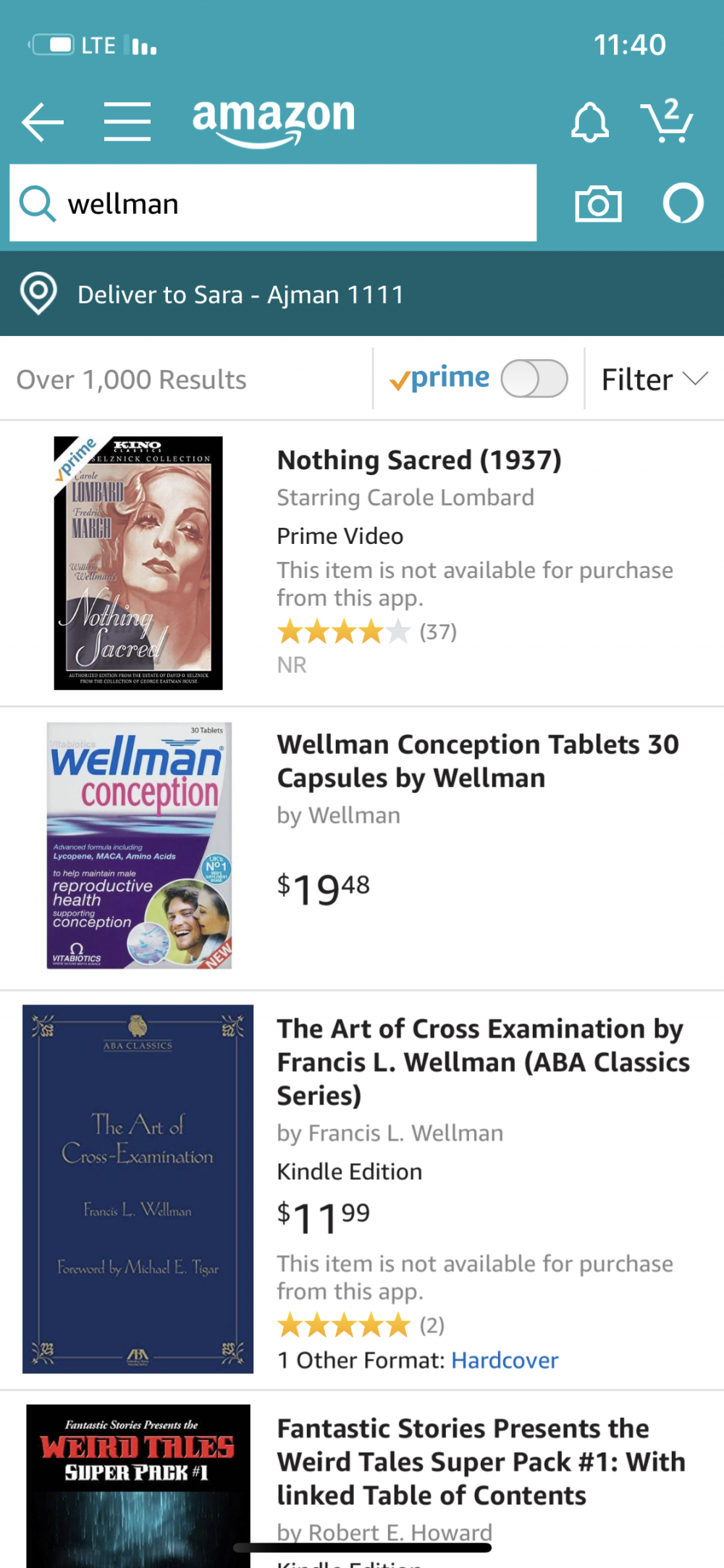This screenshot has height=1568, width=724.
Task: Open the hamburger menu
Action: [127, 122]
